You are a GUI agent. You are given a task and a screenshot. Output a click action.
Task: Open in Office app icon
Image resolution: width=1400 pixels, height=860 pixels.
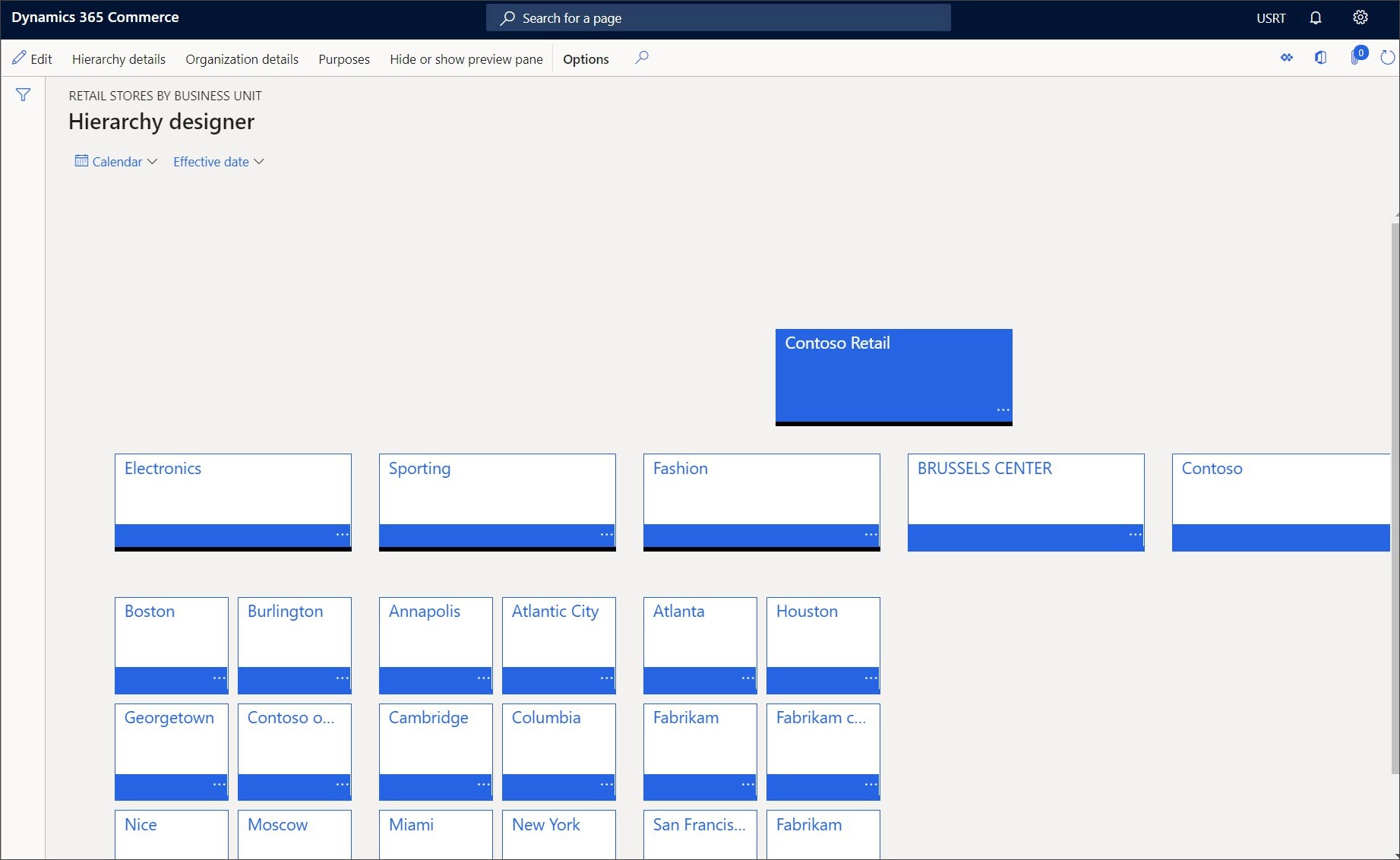(x=1321, y=58)
